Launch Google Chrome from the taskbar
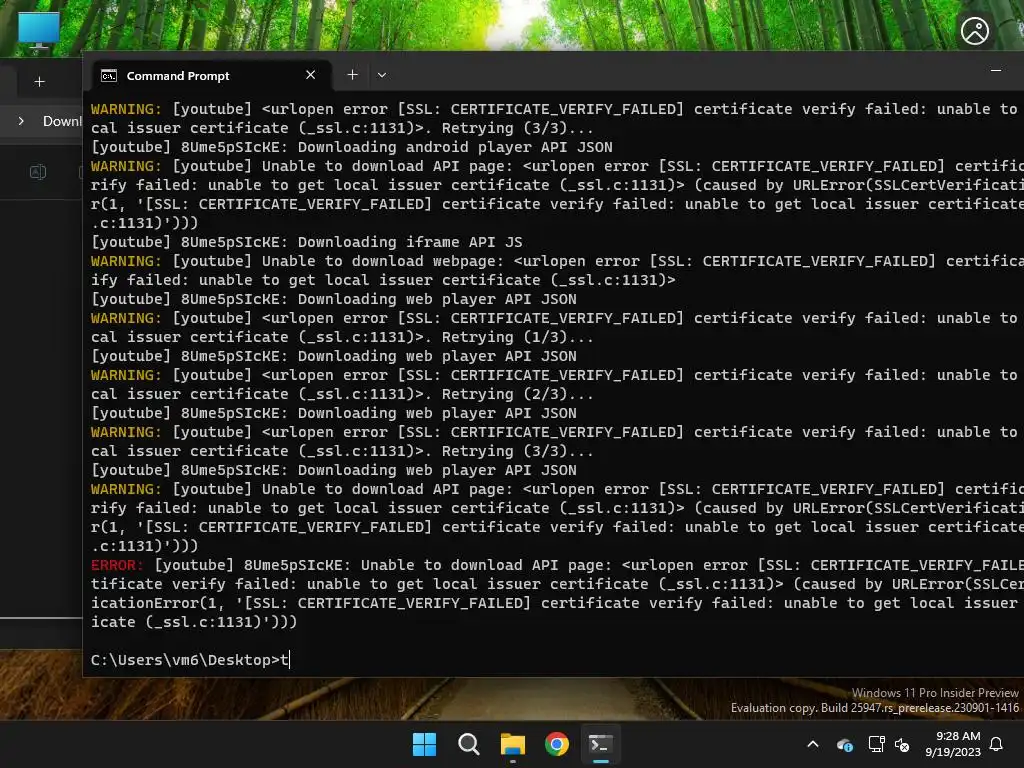 (x=556, y=744)
